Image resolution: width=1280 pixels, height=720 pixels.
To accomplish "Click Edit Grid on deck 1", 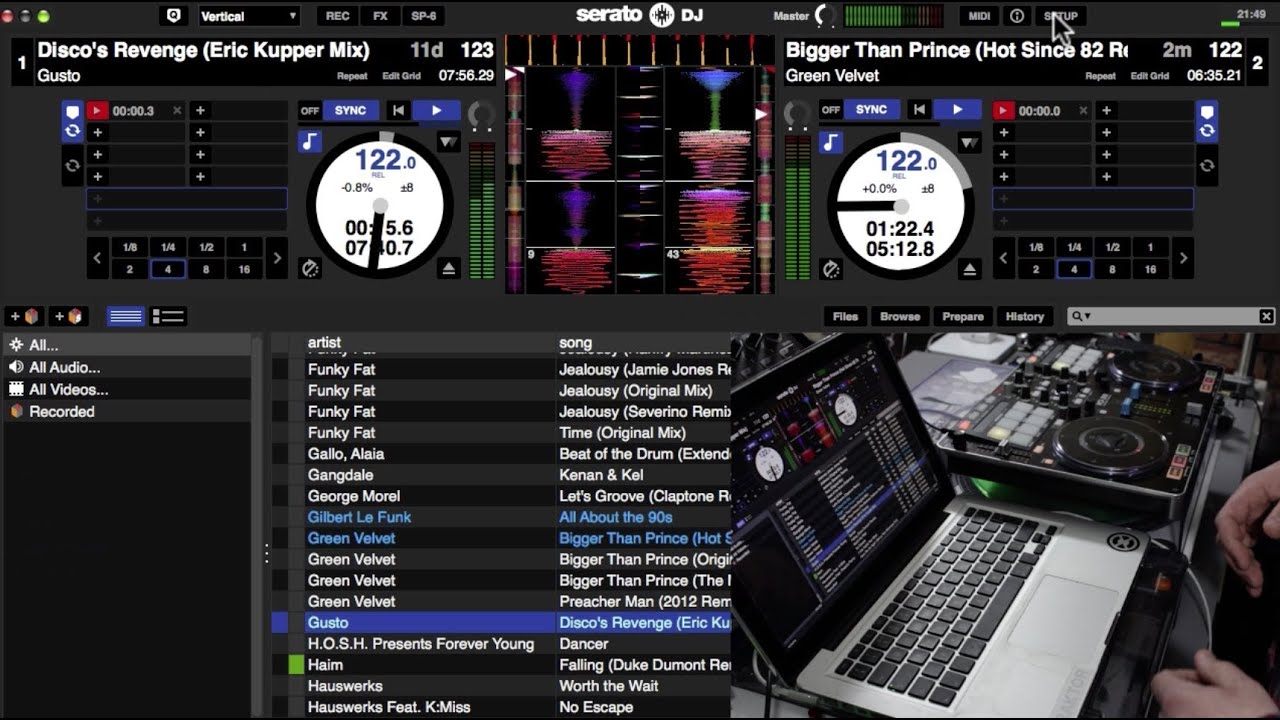I will click(402, 76).
